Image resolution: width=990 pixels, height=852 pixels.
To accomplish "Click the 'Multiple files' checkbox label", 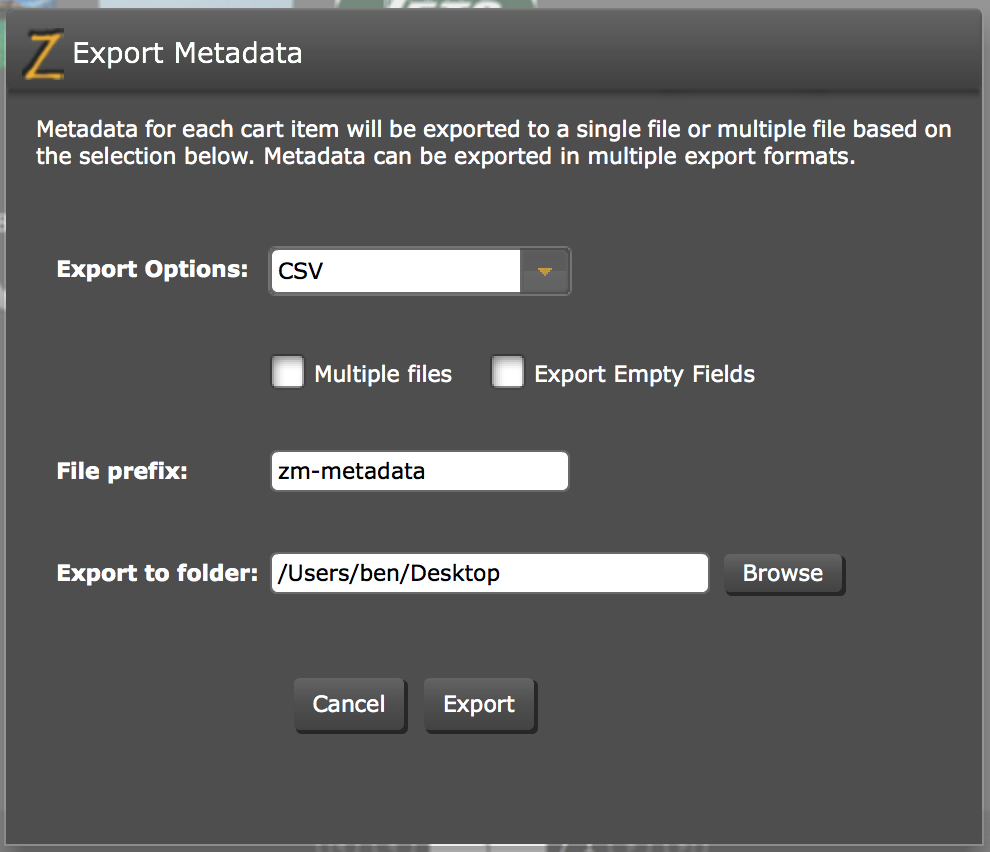I will (x=383, y=374).
